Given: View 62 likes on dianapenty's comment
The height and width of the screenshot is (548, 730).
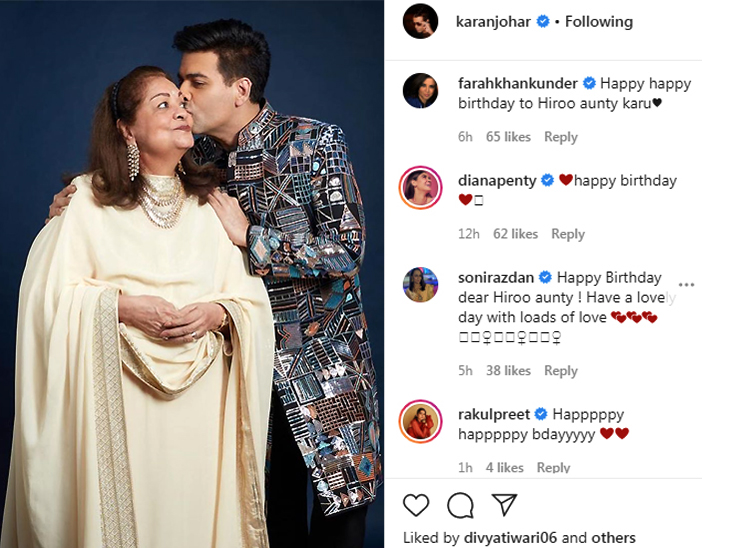Looking at the screenshot, I should click(x=516, y=234).
